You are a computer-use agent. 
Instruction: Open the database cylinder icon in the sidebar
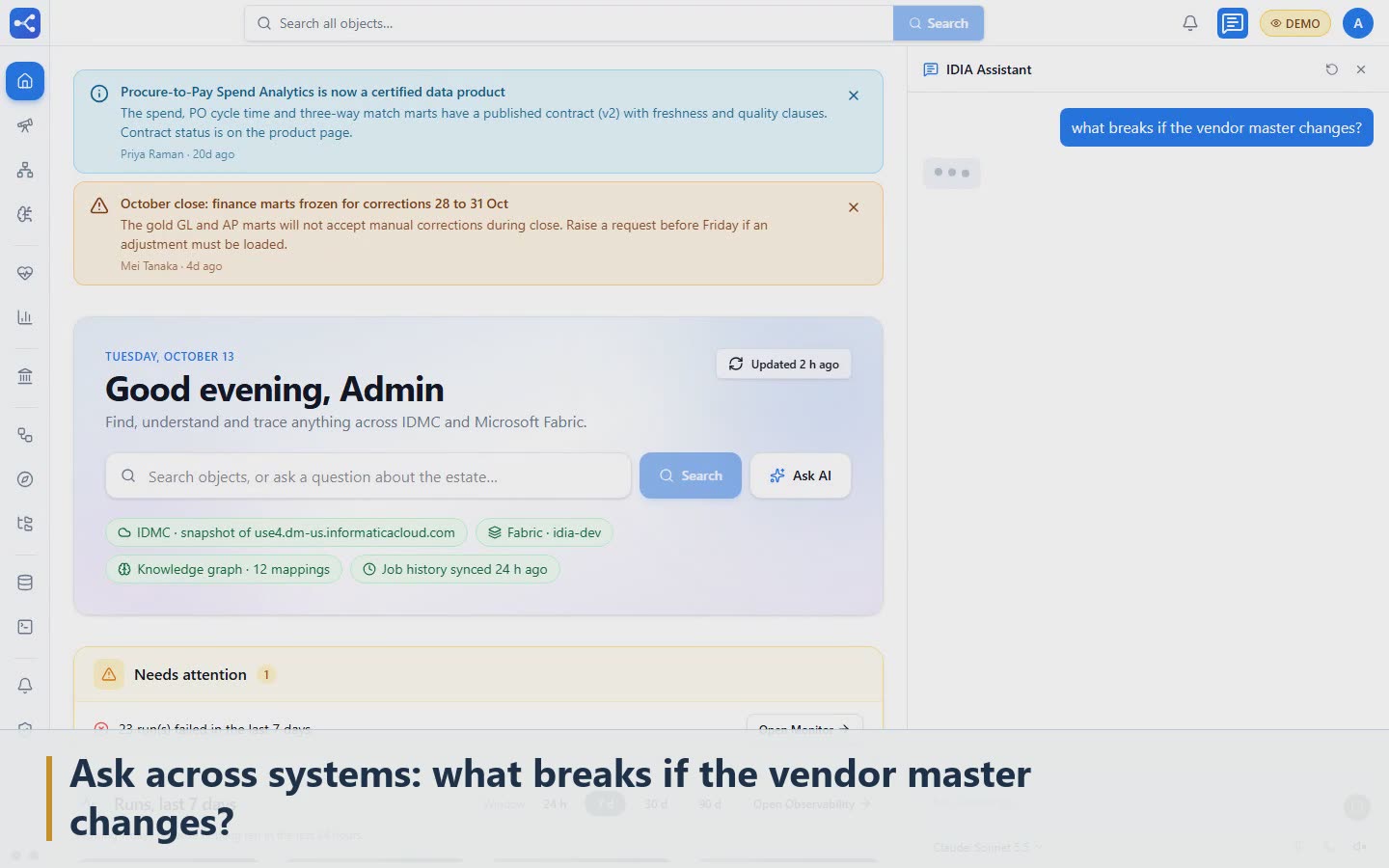pos(25,583)
